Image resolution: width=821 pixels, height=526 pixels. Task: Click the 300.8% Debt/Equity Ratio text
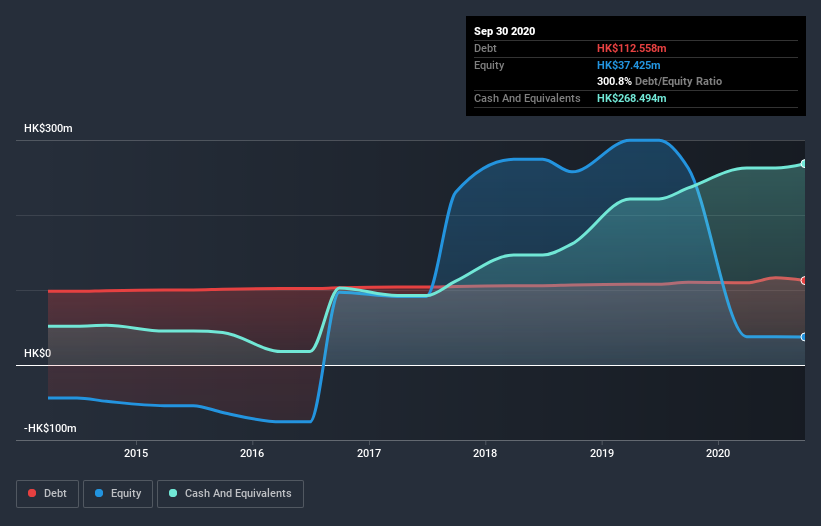point(659,82)
